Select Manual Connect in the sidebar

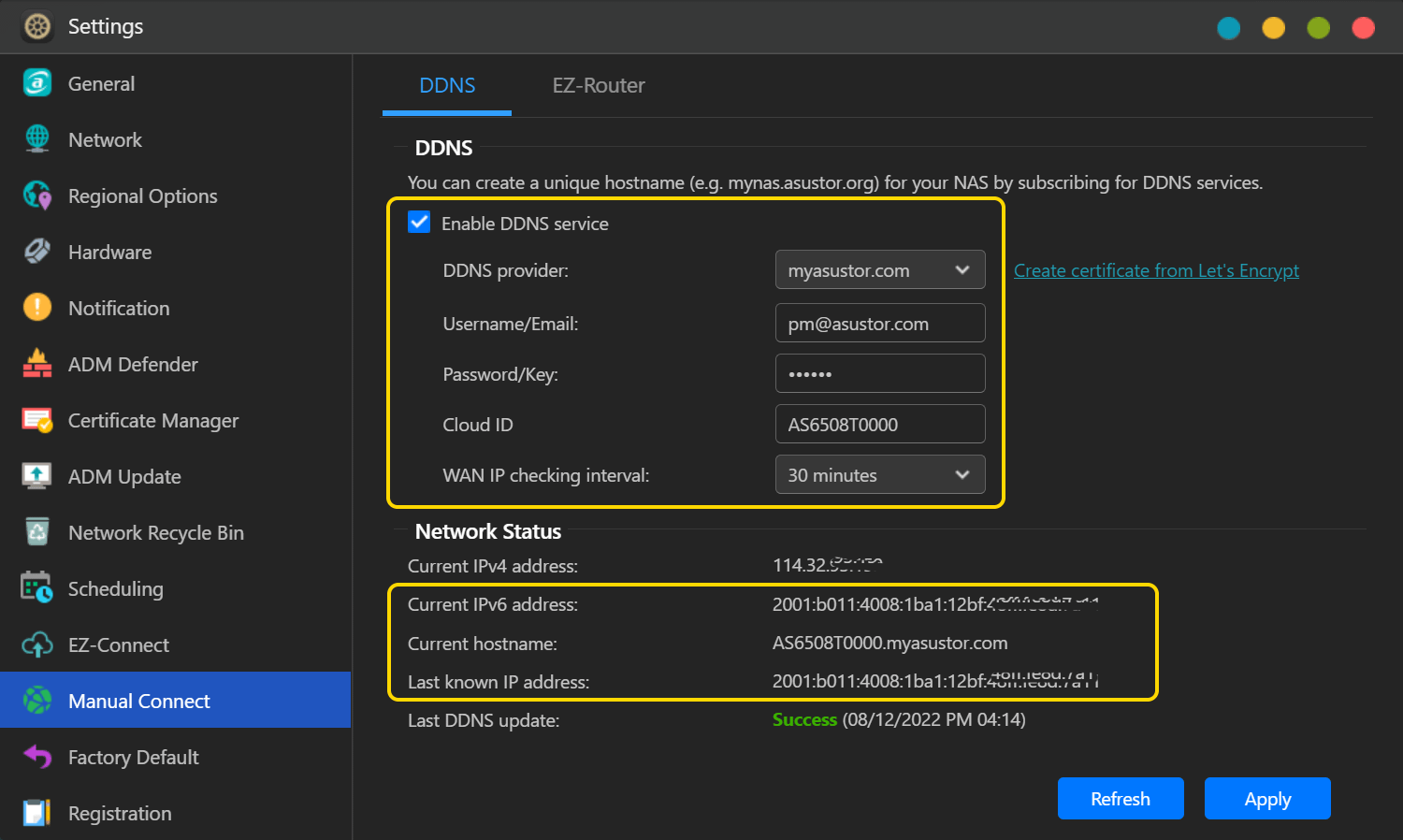[176, 700]
